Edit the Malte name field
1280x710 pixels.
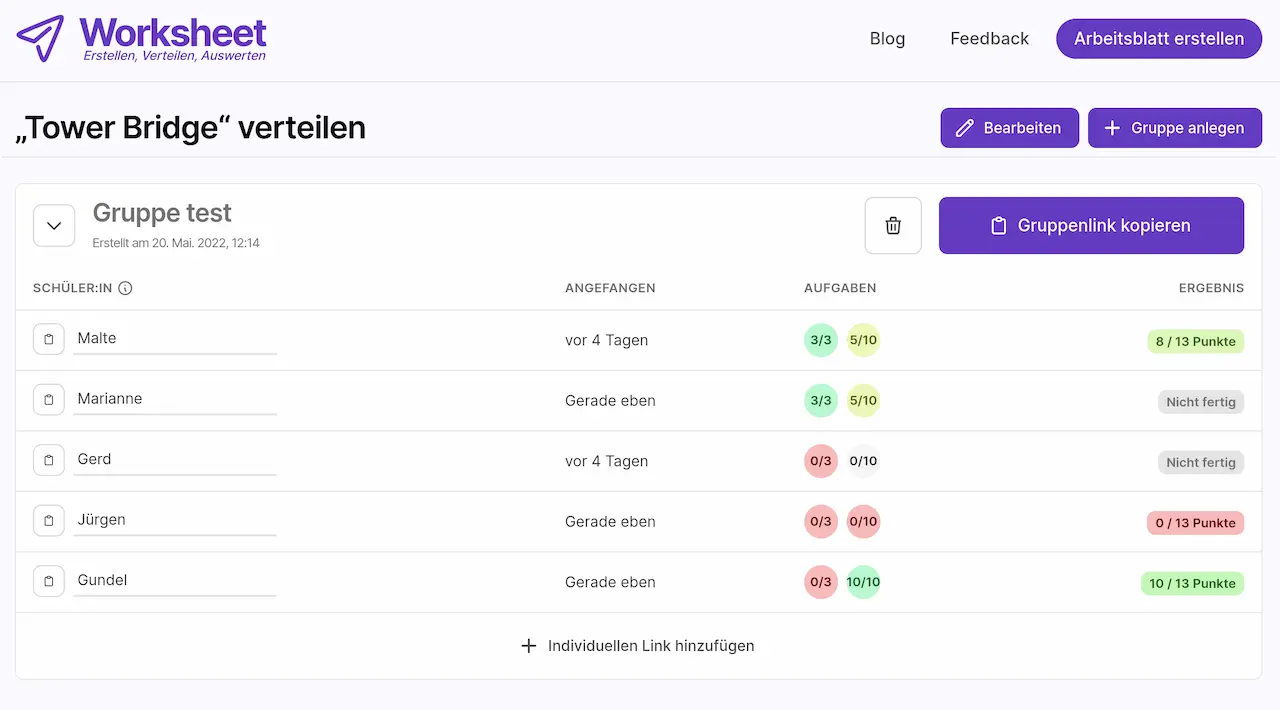(175, 339)
